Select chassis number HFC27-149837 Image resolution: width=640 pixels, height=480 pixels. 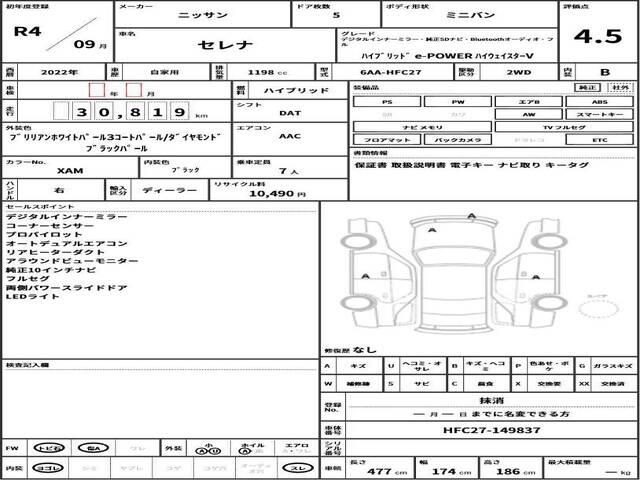coord(491,430)
